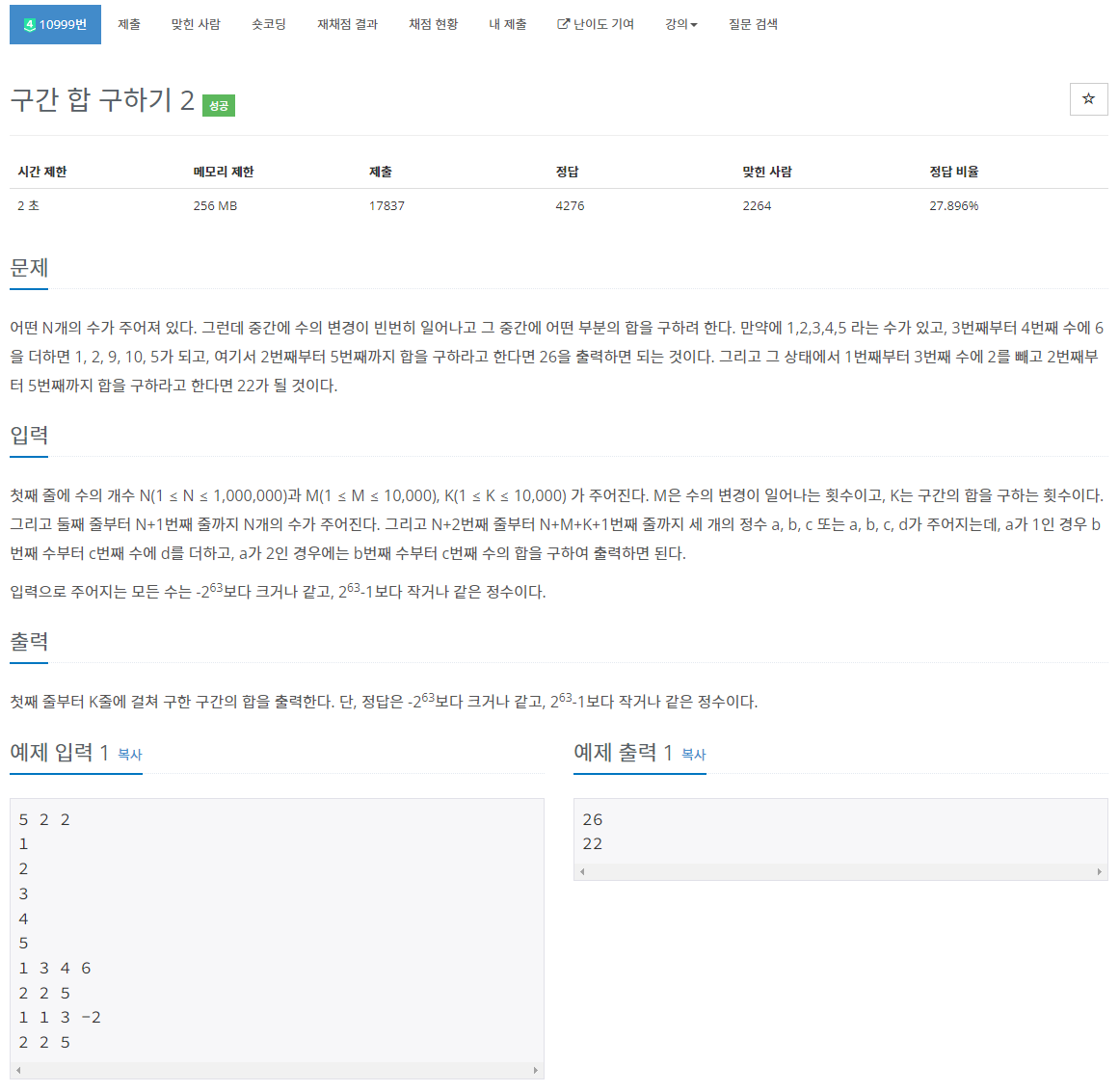
Task: Click the 2264 solver count
Action: [x=756, y=205]
